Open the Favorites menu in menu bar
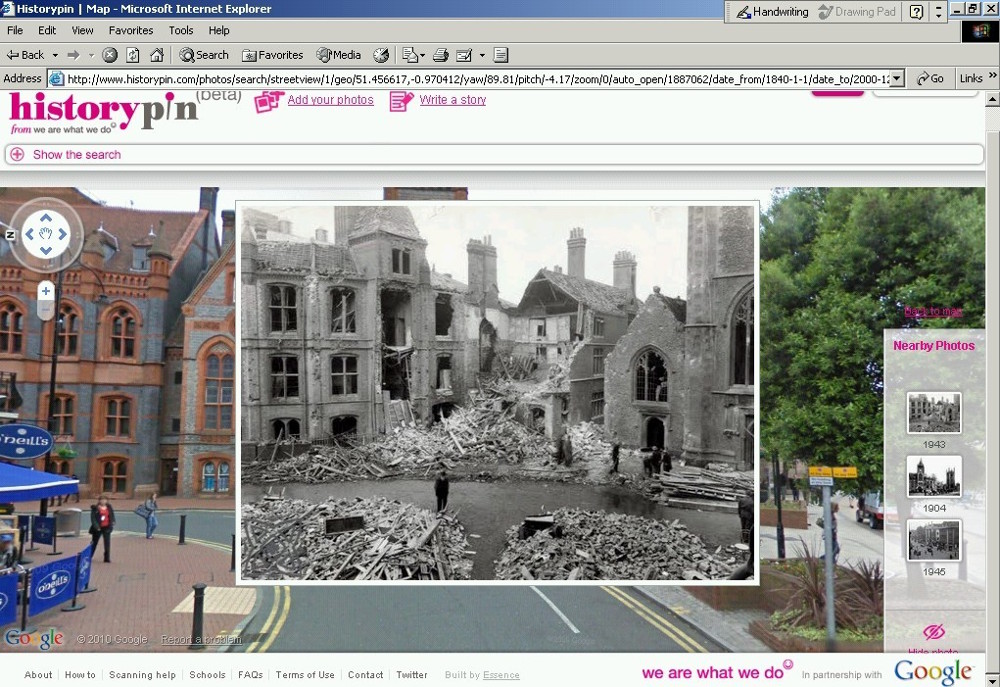The height and width of the screenshot is (687, 1000). click(x=131, y=31)
